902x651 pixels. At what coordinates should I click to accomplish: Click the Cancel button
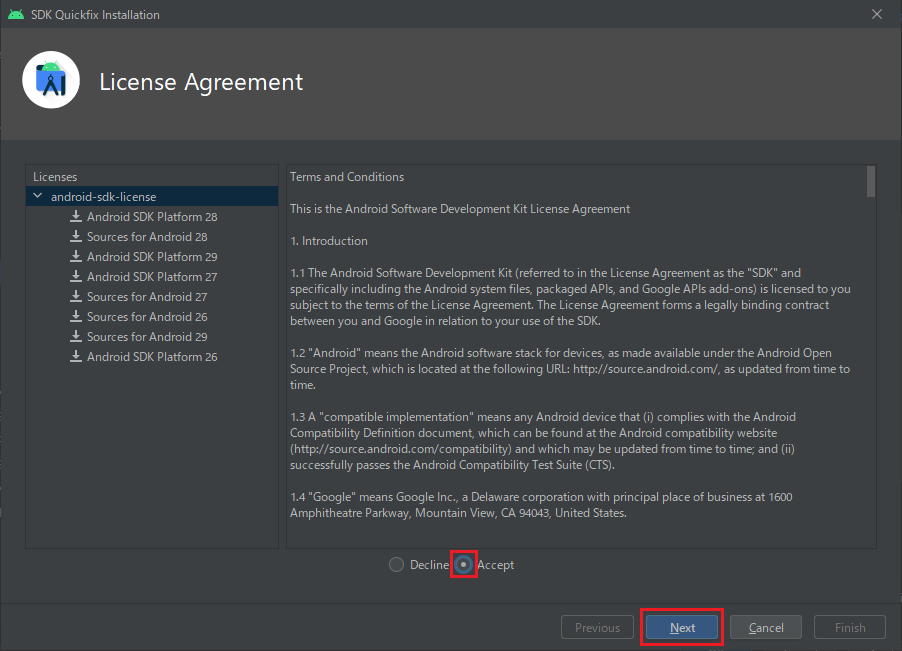(766, 627)
